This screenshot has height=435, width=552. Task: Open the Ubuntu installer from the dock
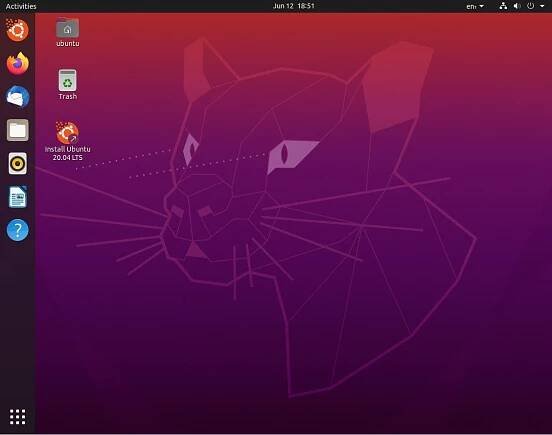tap(17, 30)
